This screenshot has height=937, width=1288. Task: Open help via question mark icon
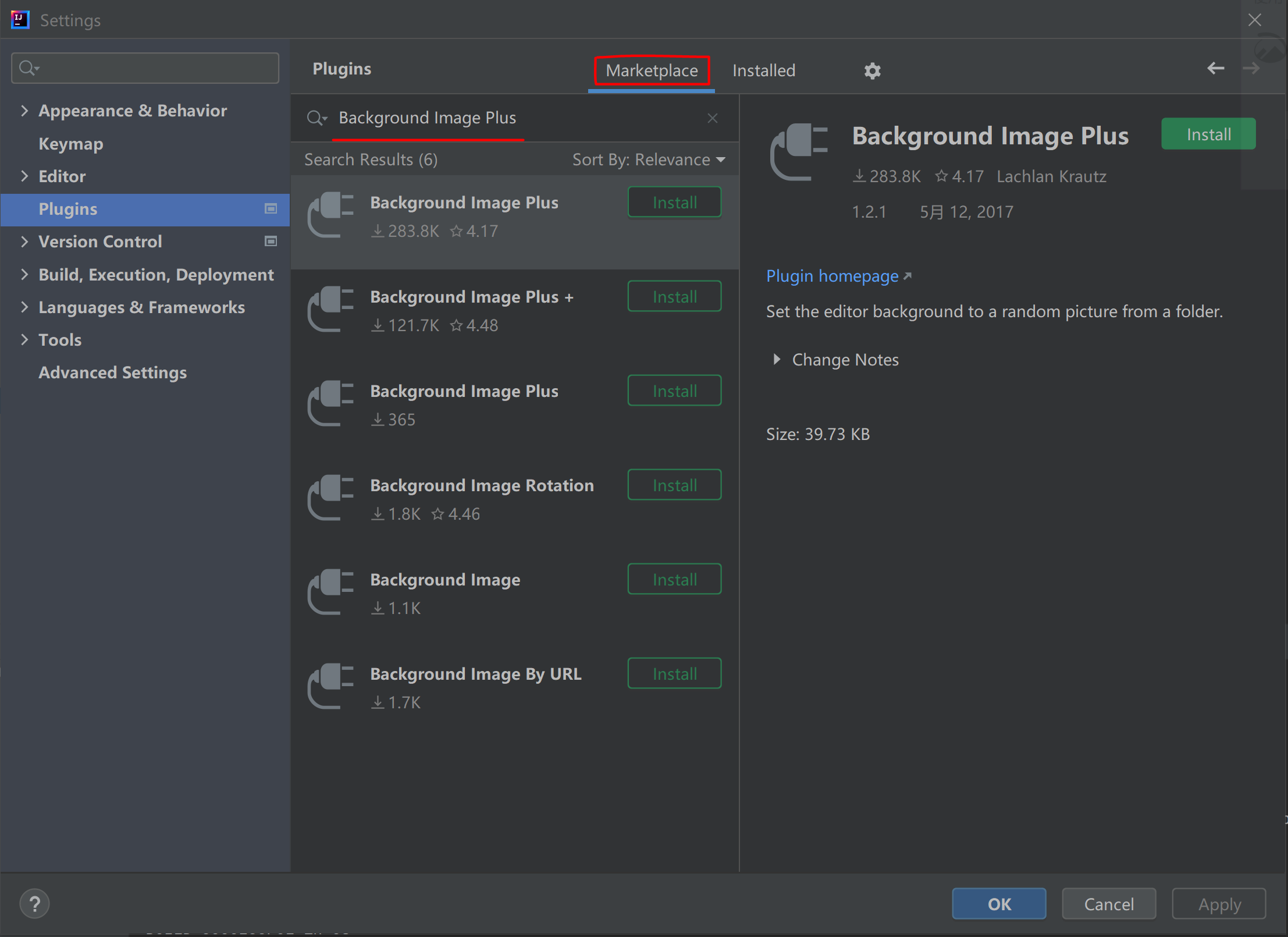pyautogui.click(x=34, y=903)
